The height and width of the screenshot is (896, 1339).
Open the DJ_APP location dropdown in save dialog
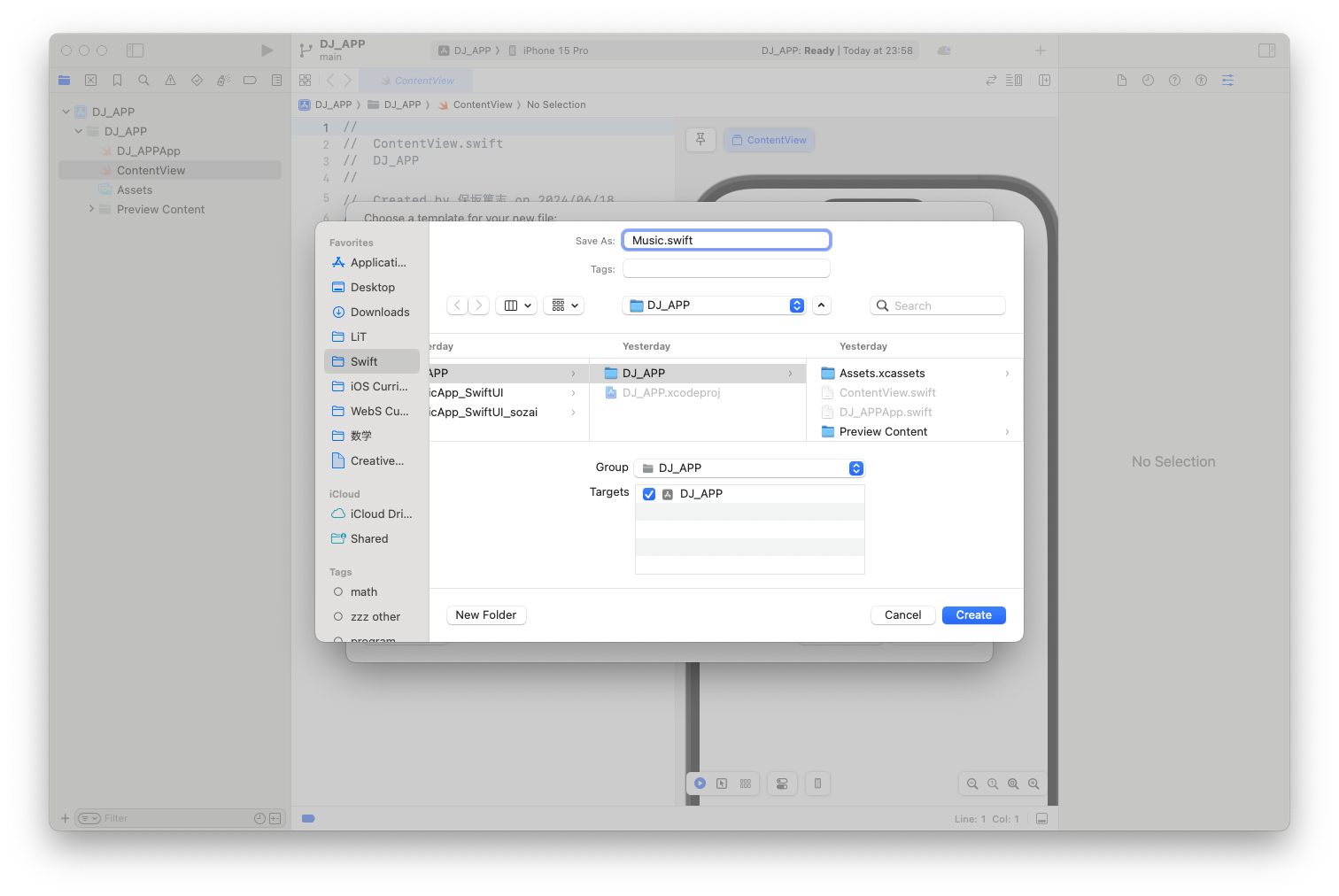714,305
